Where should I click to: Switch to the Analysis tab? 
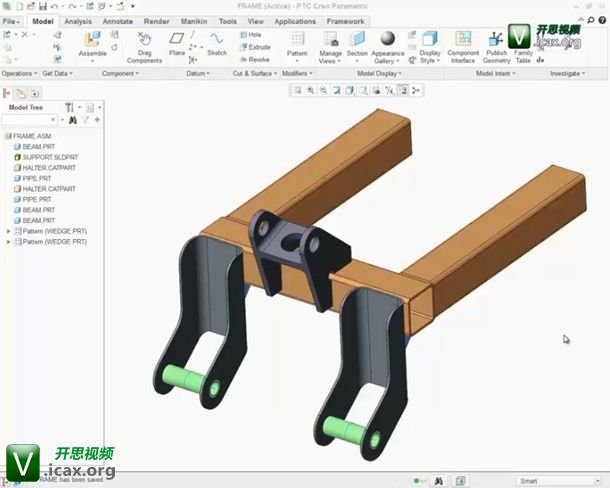[x=78, y=21]
